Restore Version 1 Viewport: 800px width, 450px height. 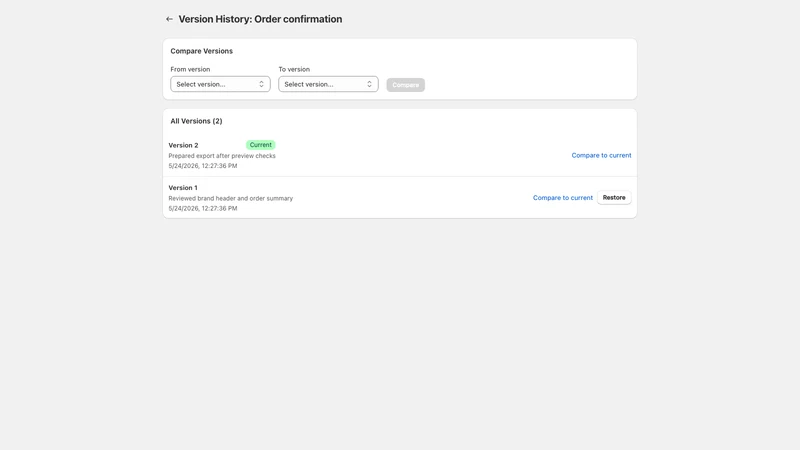[x=614, y=197]
